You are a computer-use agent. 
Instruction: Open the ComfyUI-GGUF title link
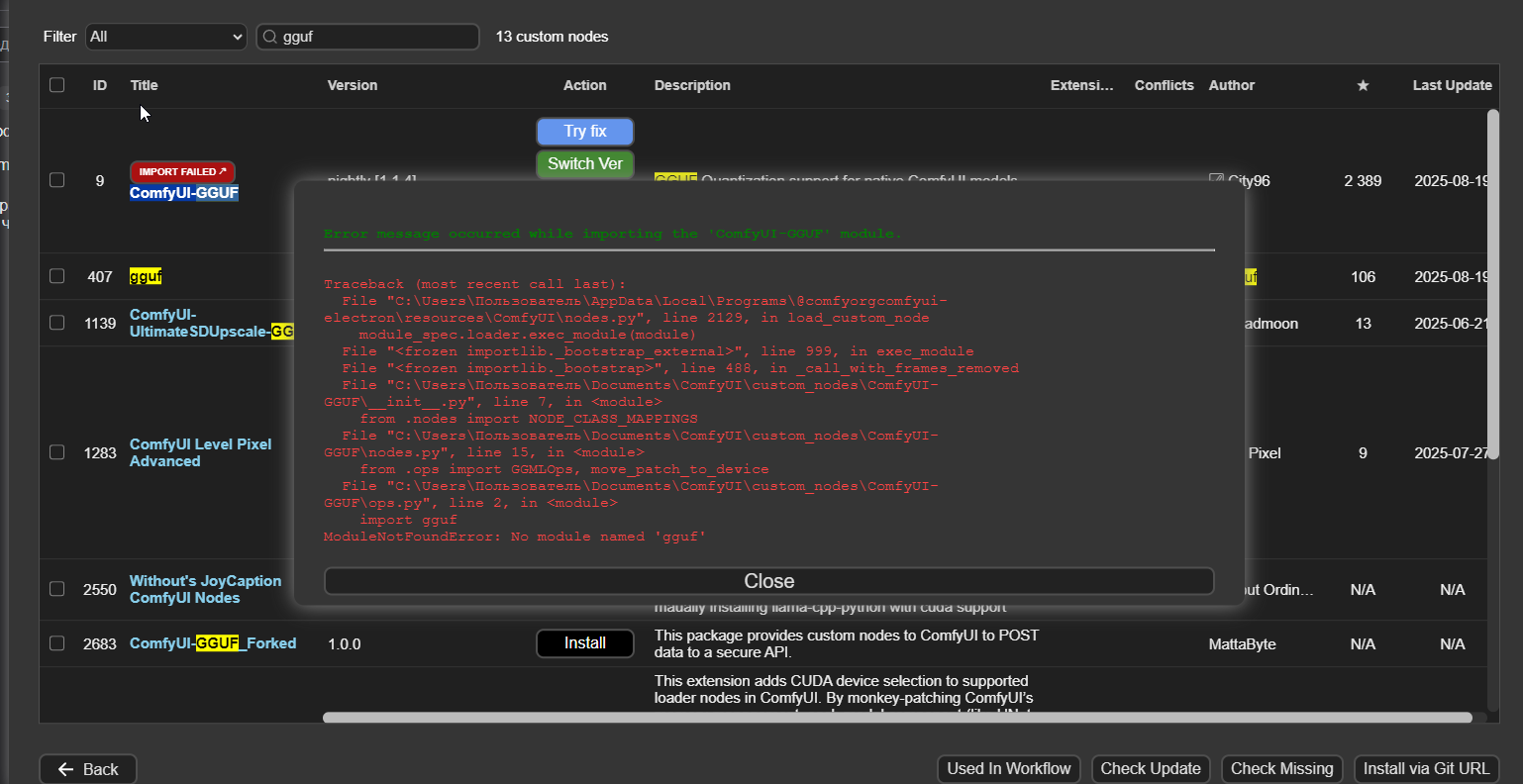tap(184, 193)
